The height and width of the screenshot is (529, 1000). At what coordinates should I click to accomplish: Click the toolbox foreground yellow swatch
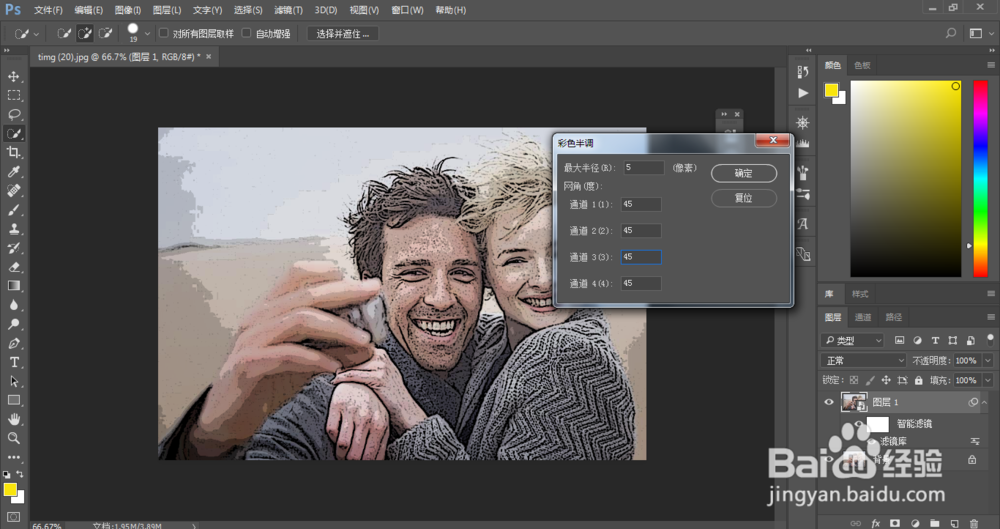(10, 489)
